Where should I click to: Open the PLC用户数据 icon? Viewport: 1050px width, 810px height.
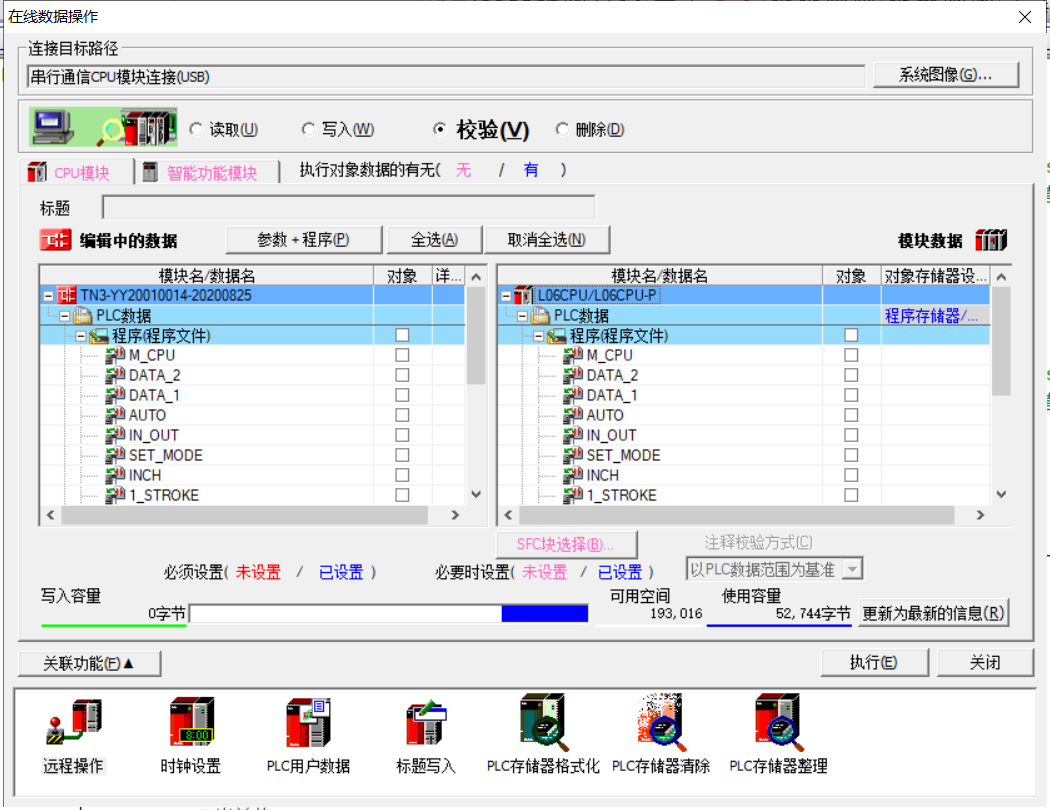[308, 723]
